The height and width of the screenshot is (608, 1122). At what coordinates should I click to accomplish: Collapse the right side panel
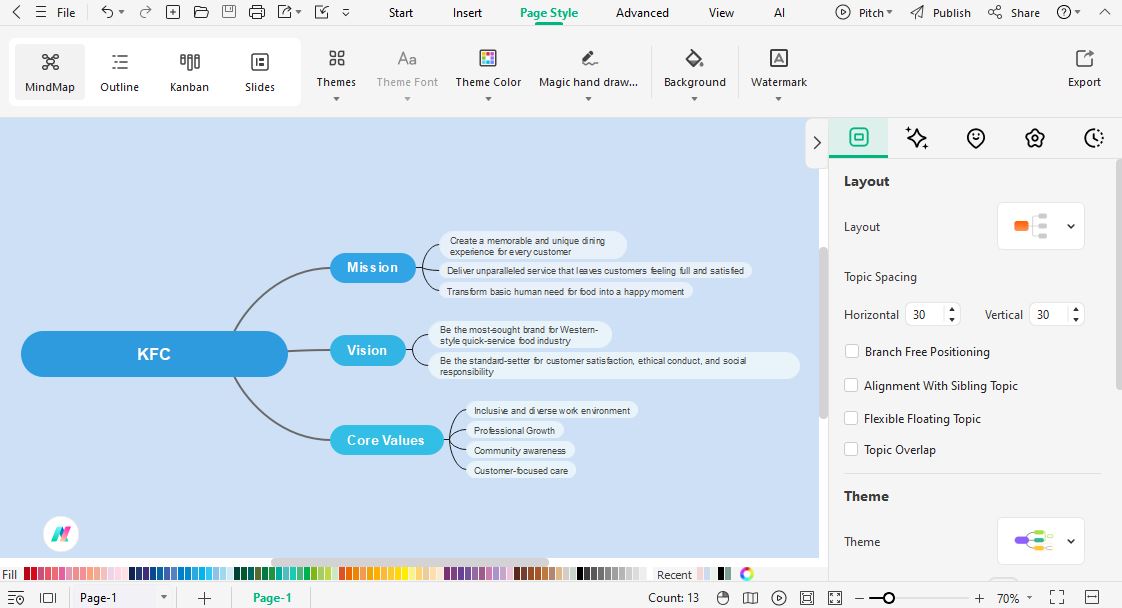[816, 143]
